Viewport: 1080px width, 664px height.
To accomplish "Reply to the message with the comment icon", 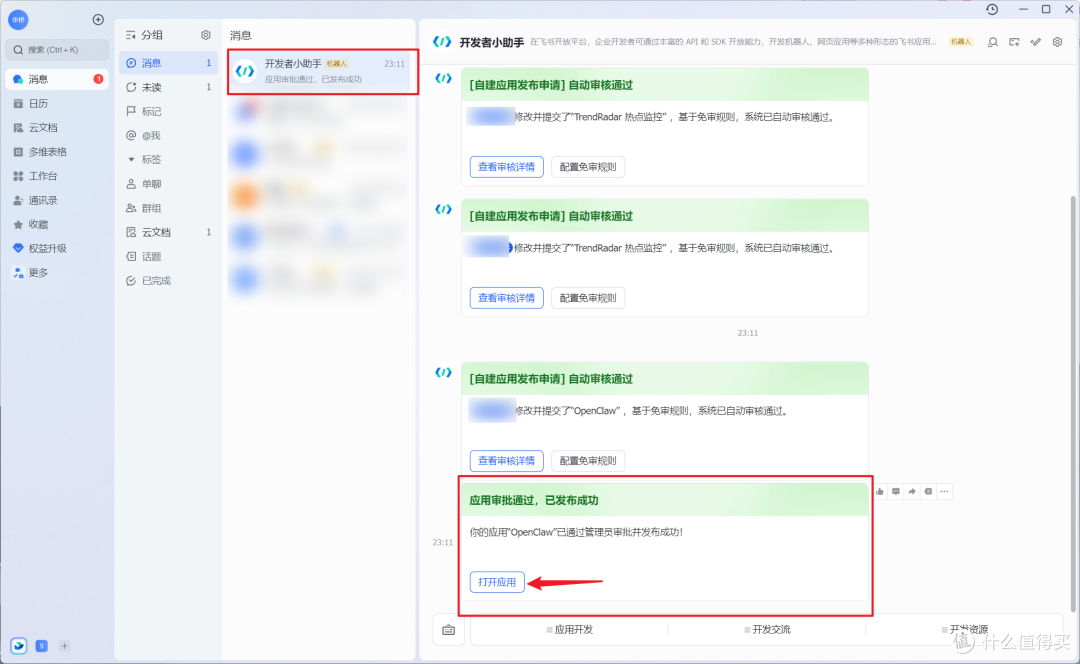I will tap(895, 492).
